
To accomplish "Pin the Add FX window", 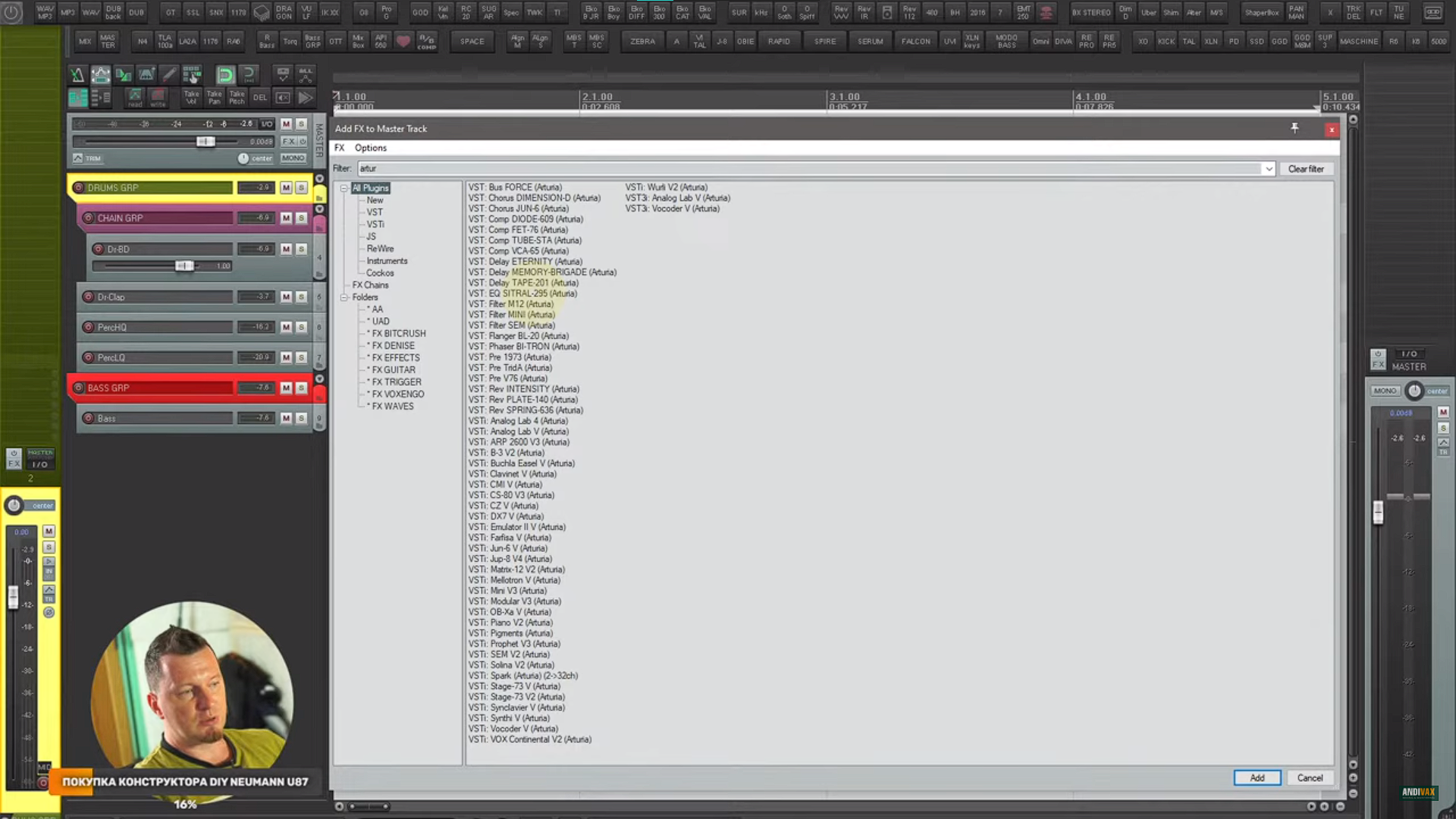I will (1294, 128).
